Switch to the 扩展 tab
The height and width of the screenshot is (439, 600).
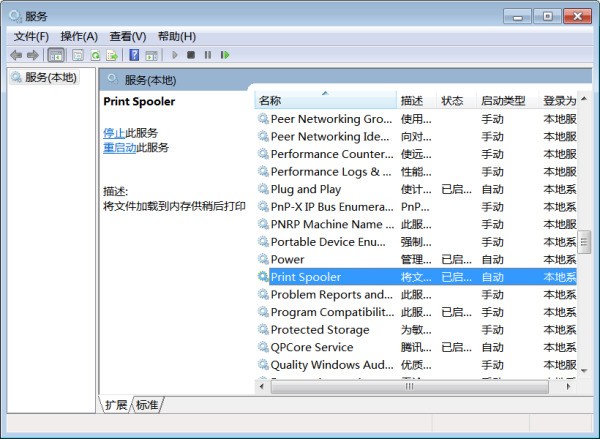point(117,405)
